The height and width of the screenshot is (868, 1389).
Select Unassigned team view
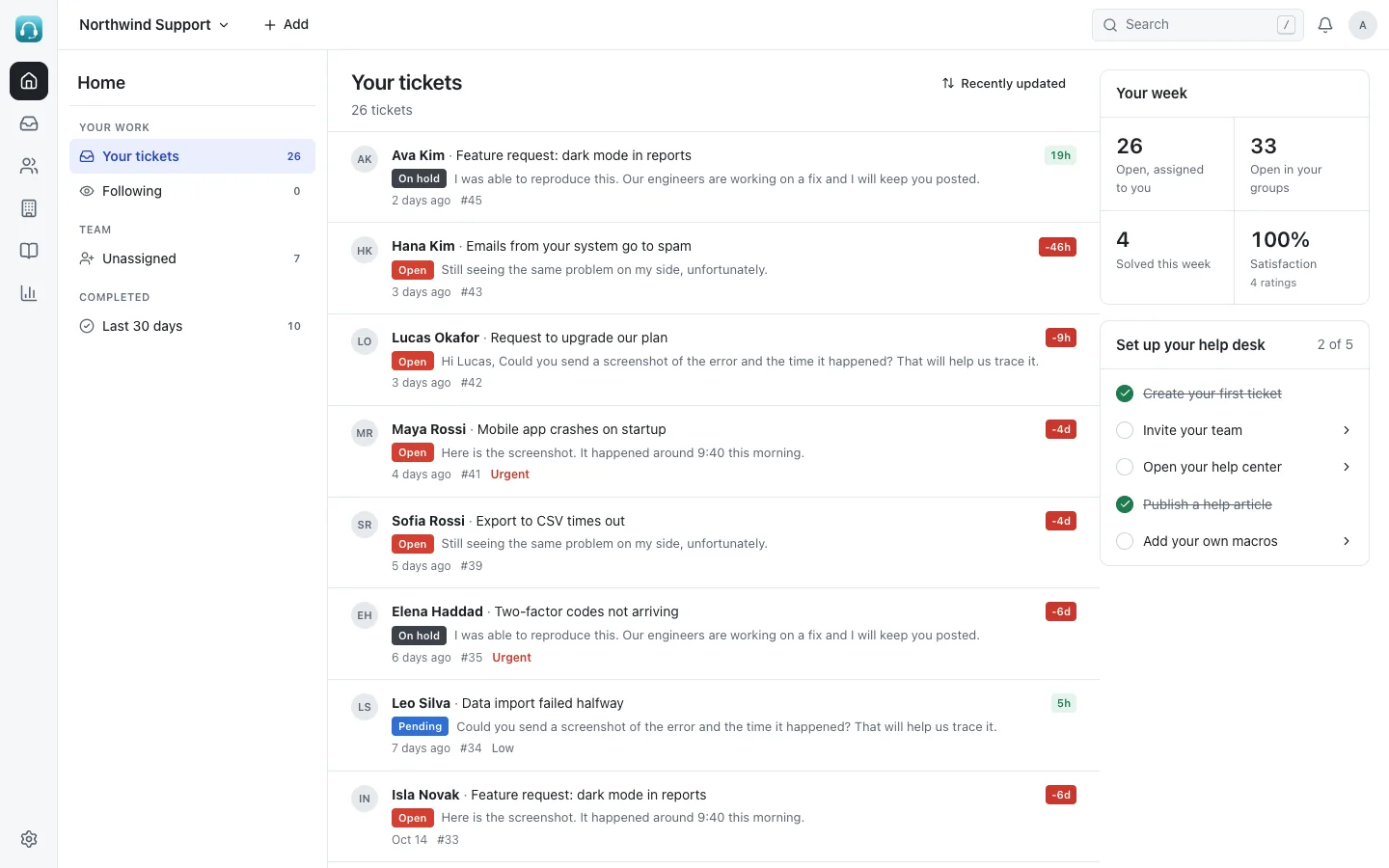pos(192,258)
